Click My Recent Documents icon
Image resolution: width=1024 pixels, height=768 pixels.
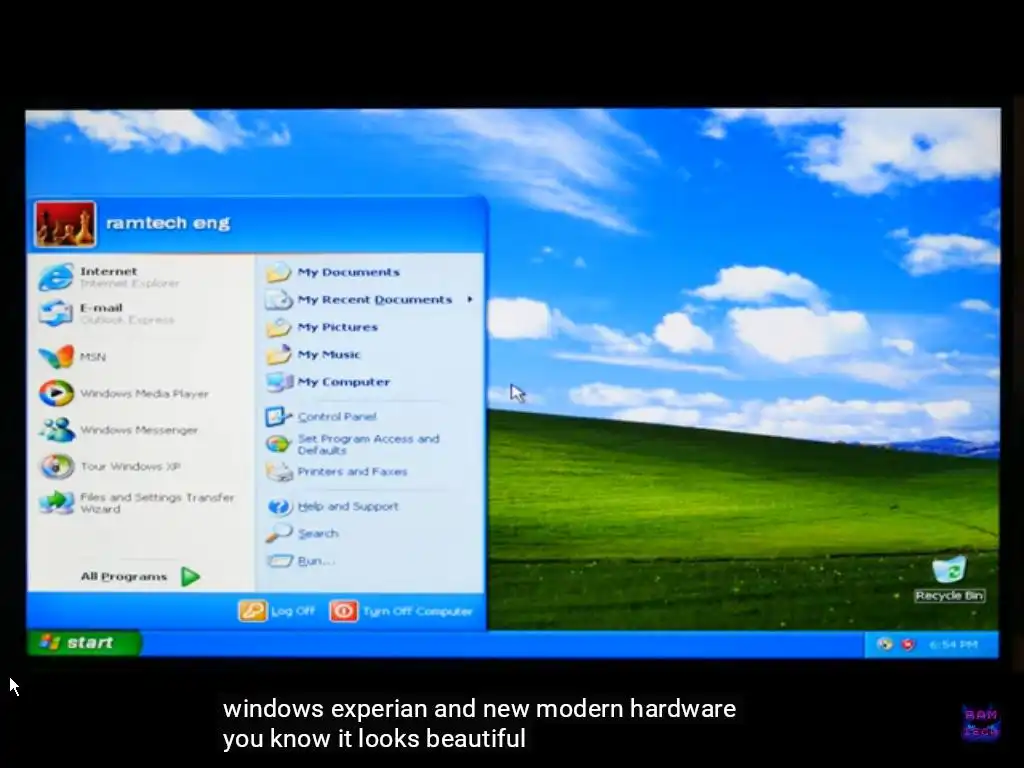pyautogui.click(x=279, y=300)
